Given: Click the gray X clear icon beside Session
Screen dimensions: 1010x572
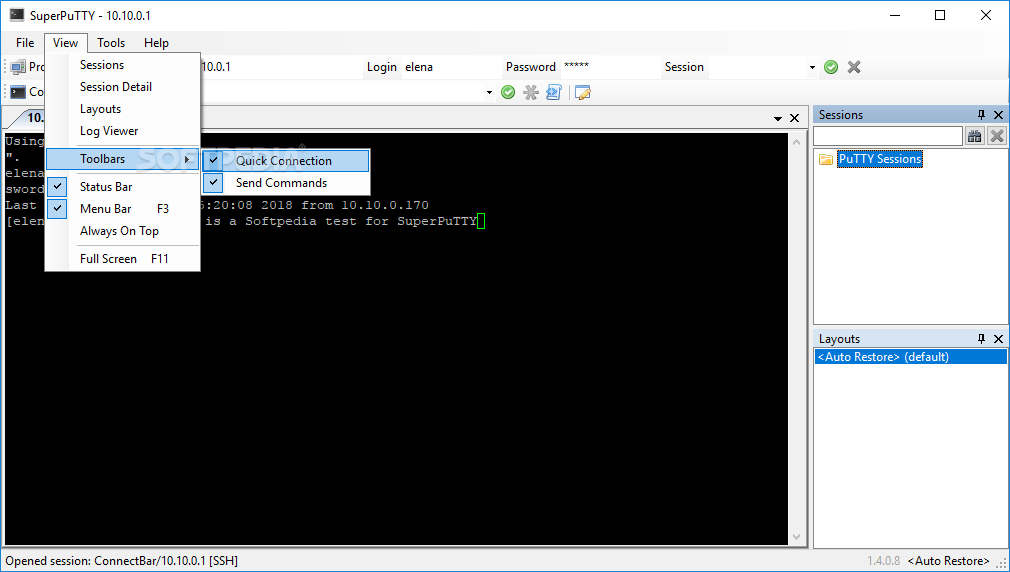Looking at the screenshot, I should [x=854, y=67].
